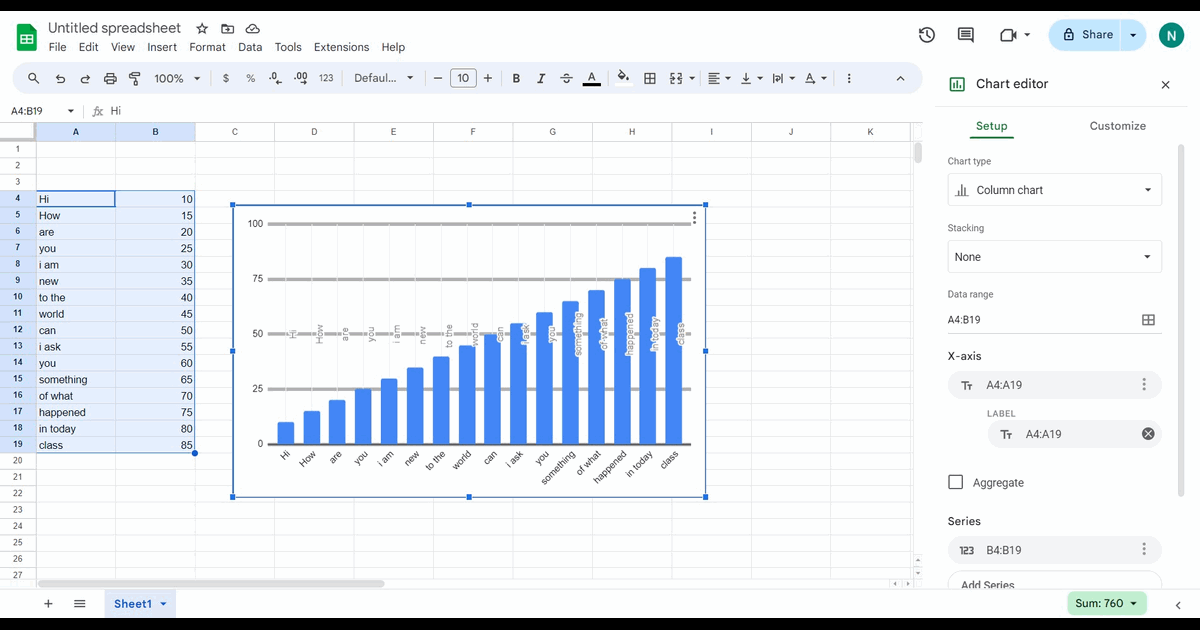Viewport: 1200px width, 630px height.
Task: Open the search menus magnifier icon
Action: coord(33,78)
